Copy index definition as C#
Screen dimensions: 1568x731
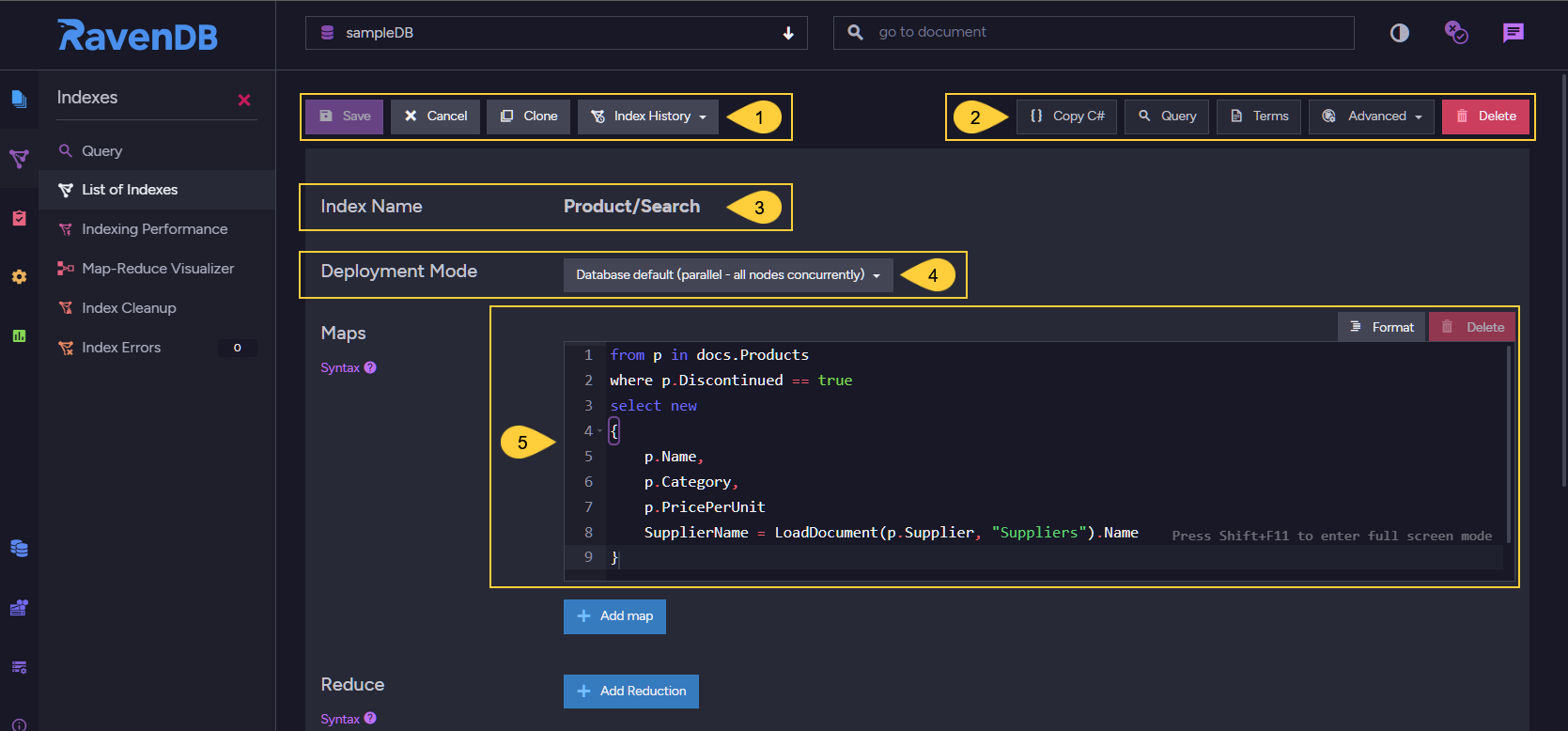tap(1066, 117)
